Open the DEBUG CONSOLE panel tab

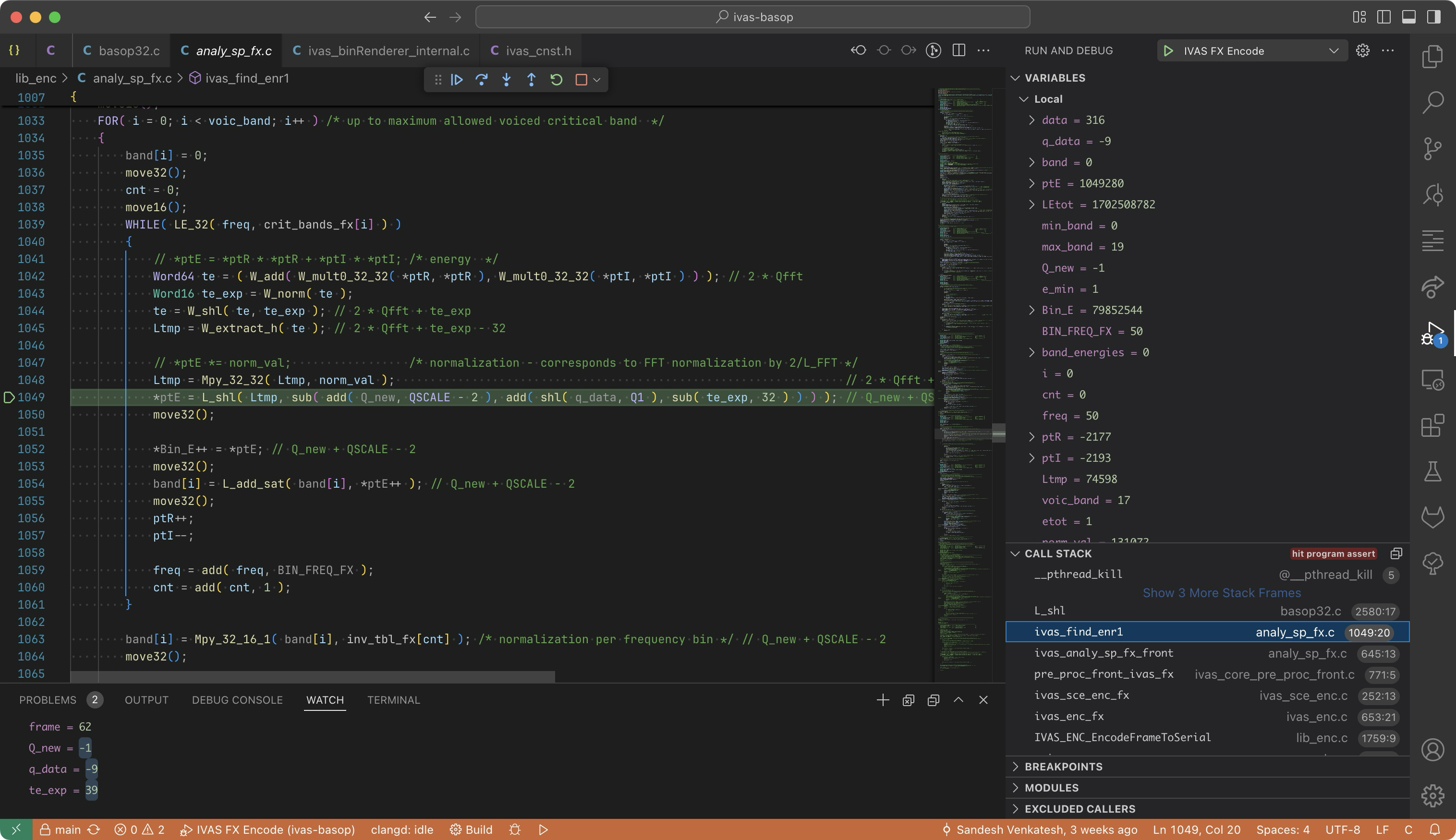pyautogui.click(x=237, y=700)
